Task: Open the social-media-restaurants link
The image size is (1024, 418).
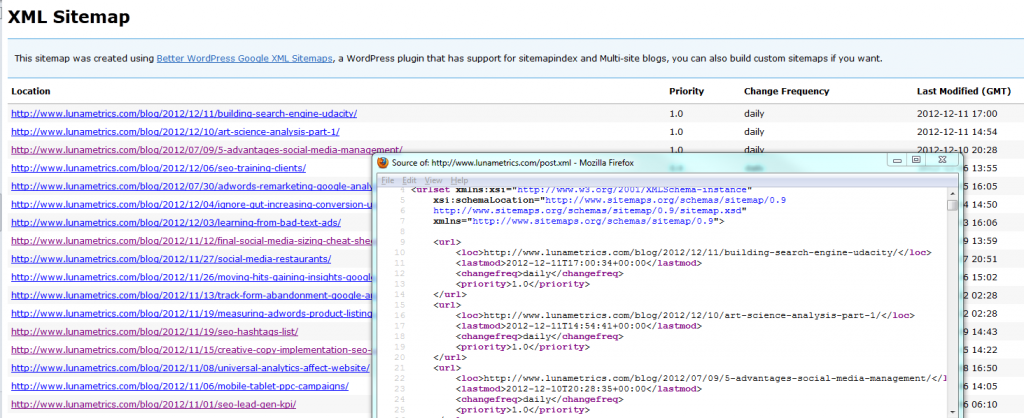Action: point(171,259)
